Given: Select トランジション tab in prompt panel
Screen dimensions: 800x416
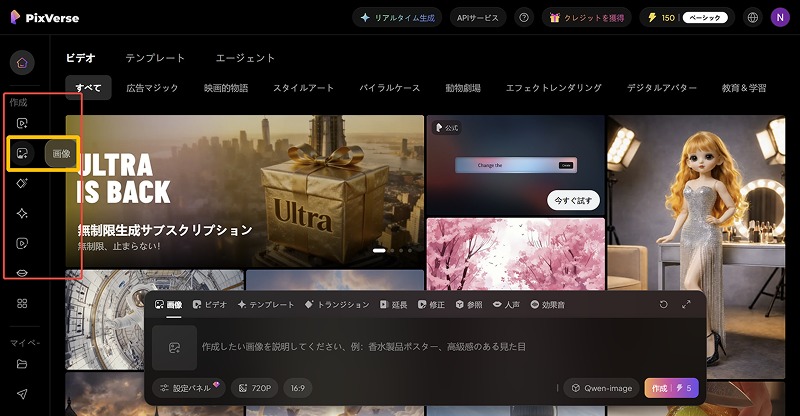Looking at the screenshot, I should pos(337,305).
